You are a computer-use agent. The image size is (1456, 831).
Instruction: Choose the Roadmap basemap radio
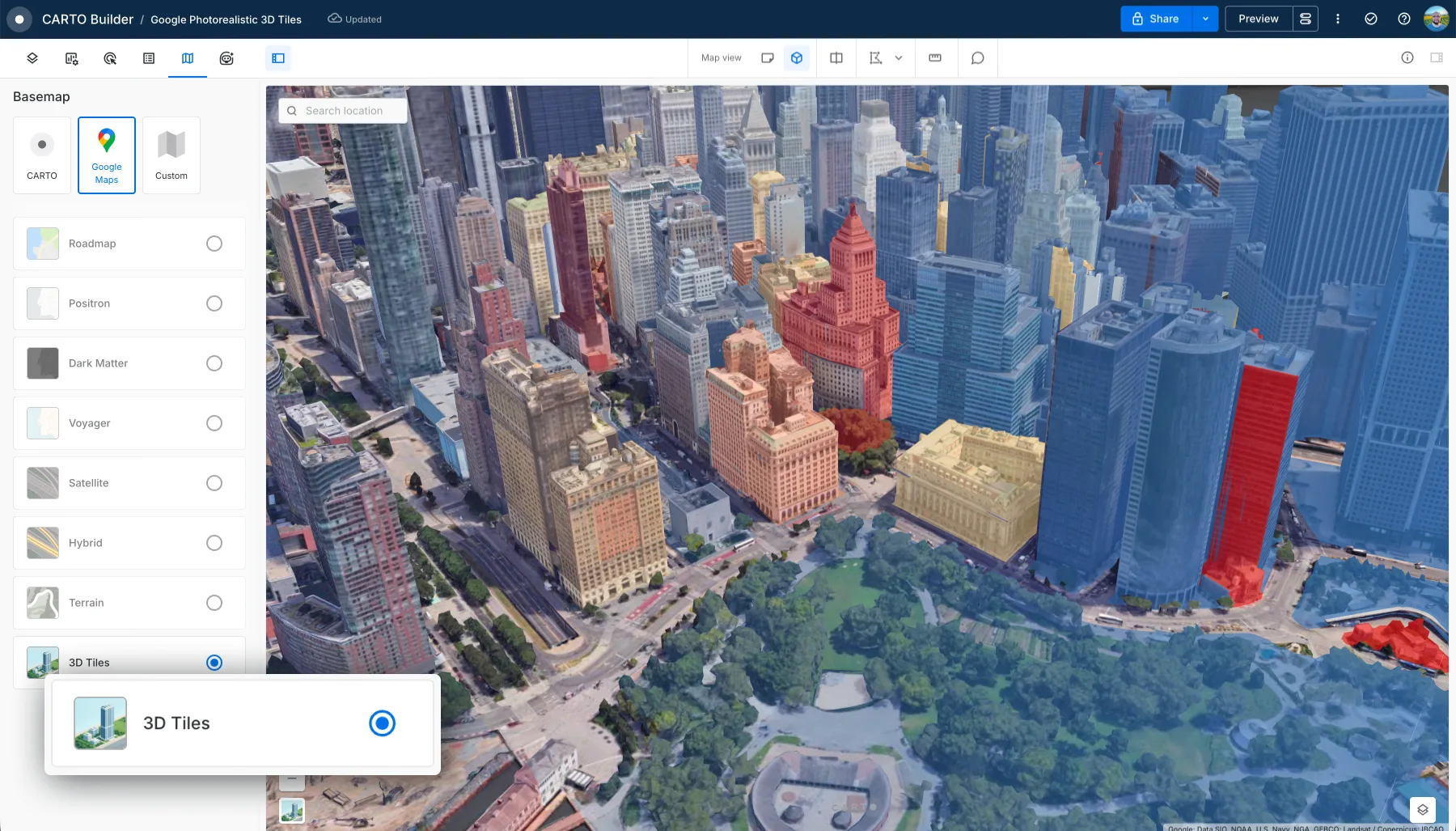point(214,244)
